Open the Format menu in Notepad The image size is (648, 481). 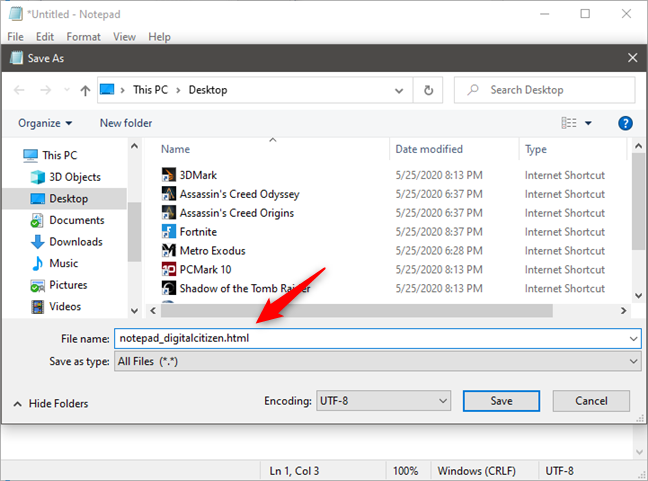pos(84,37)
